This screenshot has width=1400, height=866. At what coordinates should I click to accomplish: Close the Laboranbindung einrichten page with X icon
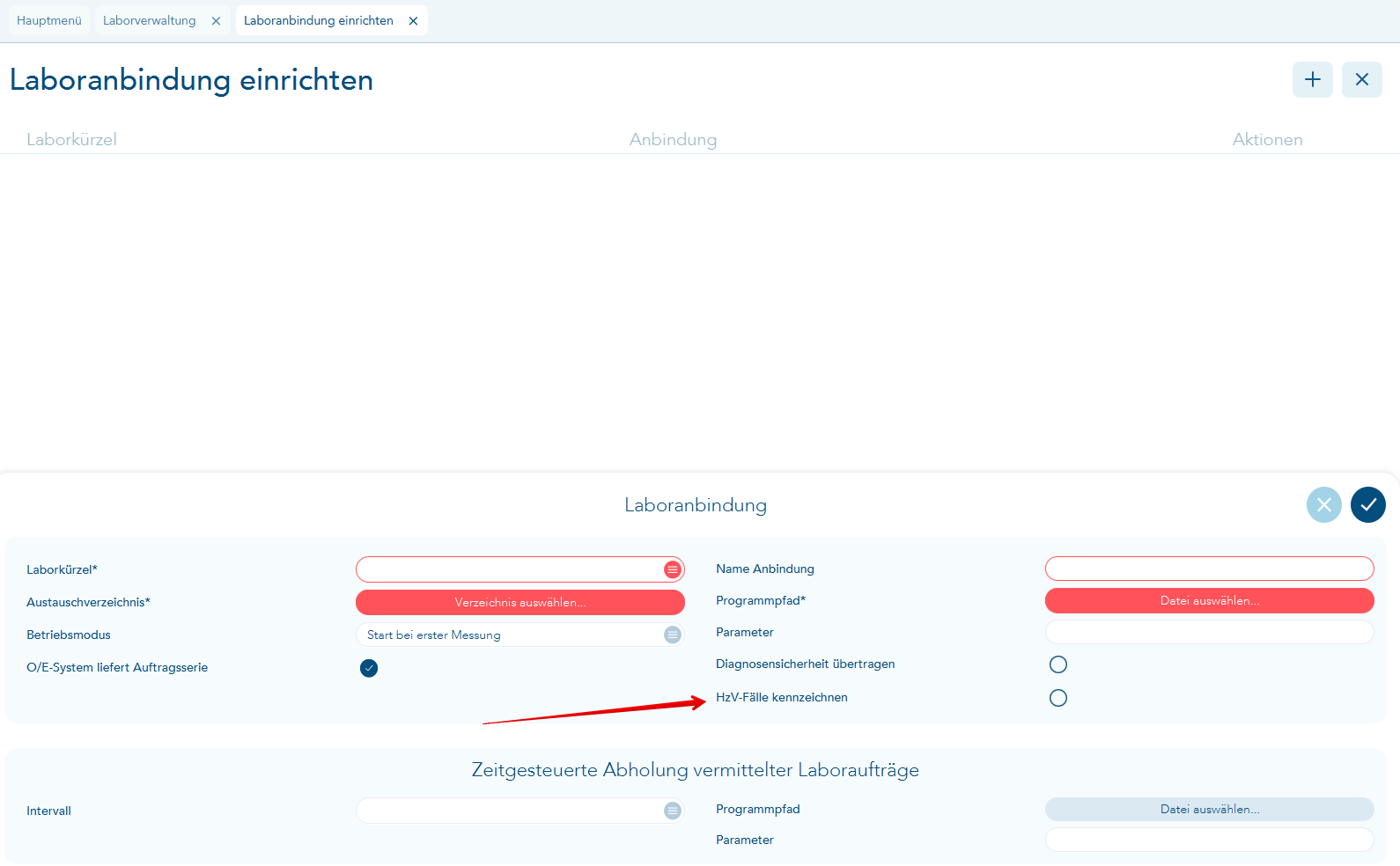[x=1361, y=80]
